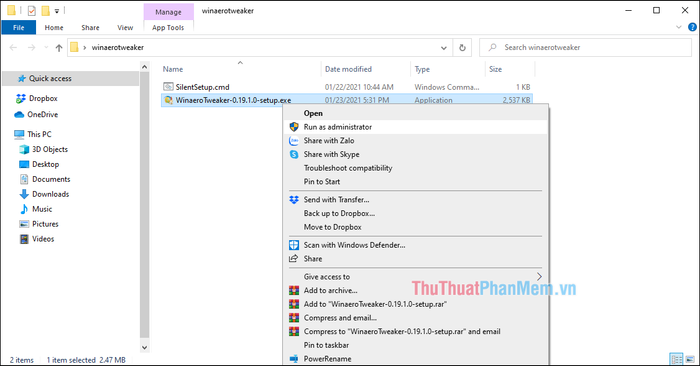
Task: Click the Music note icon in sidebar
Action: [x=24, y=209]
